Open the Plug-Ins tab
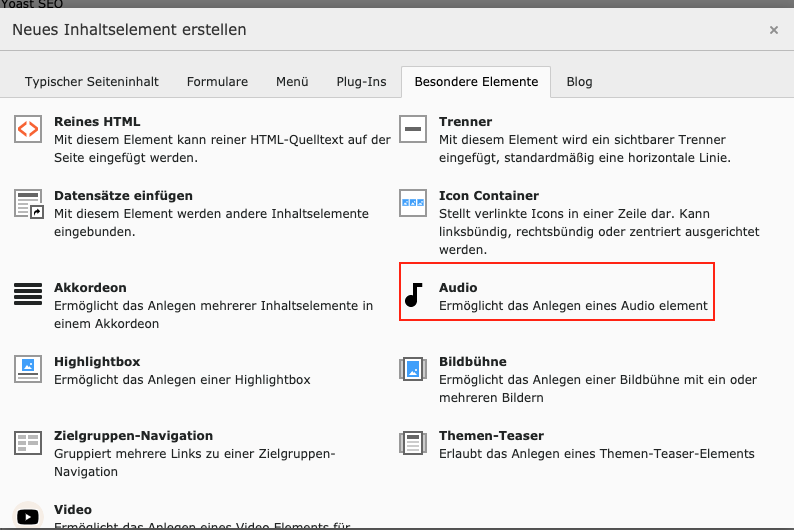 pos(361,82)
